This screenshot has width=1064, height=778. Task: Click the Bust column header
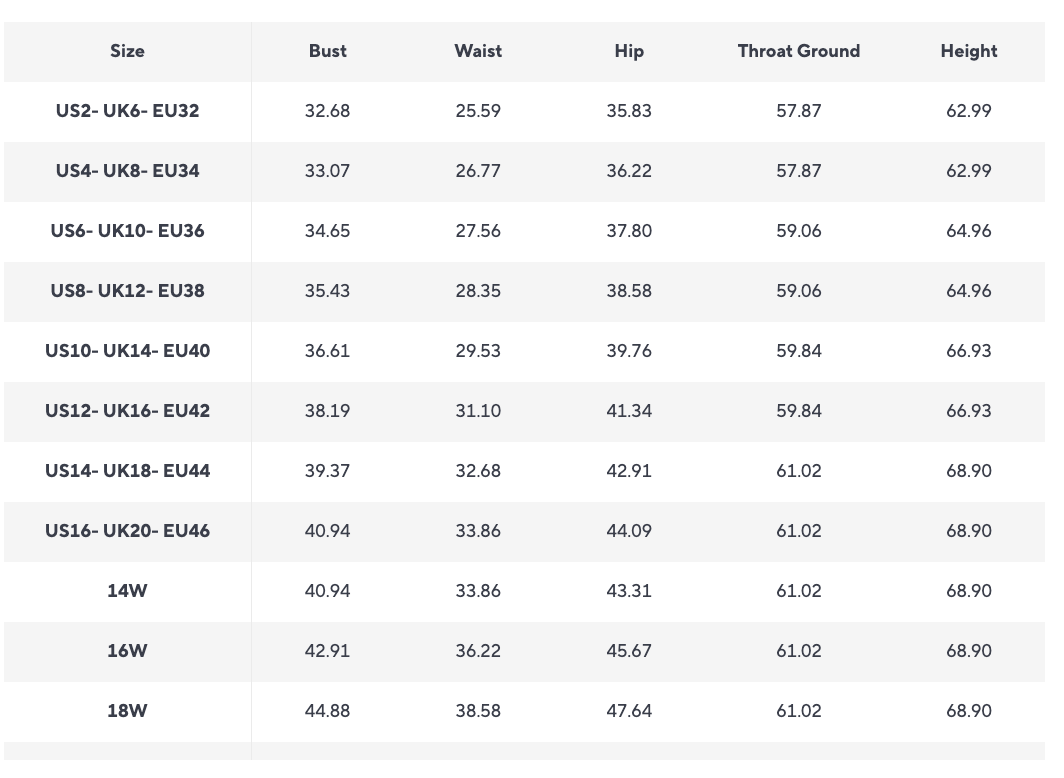(327, 51)
